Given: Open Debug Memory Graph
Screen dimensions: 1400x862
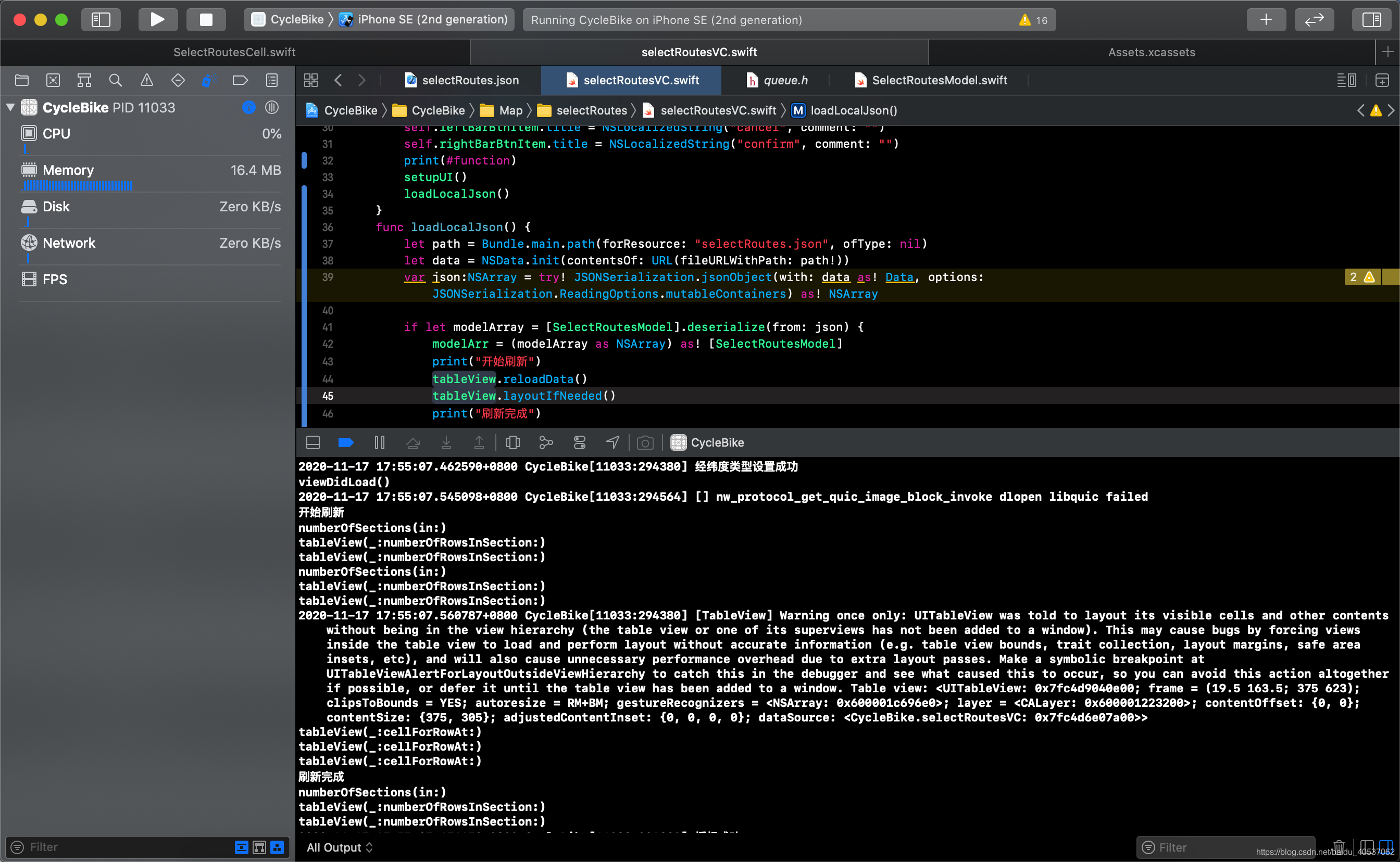Looking at the screenshot, I should [546, 442].
